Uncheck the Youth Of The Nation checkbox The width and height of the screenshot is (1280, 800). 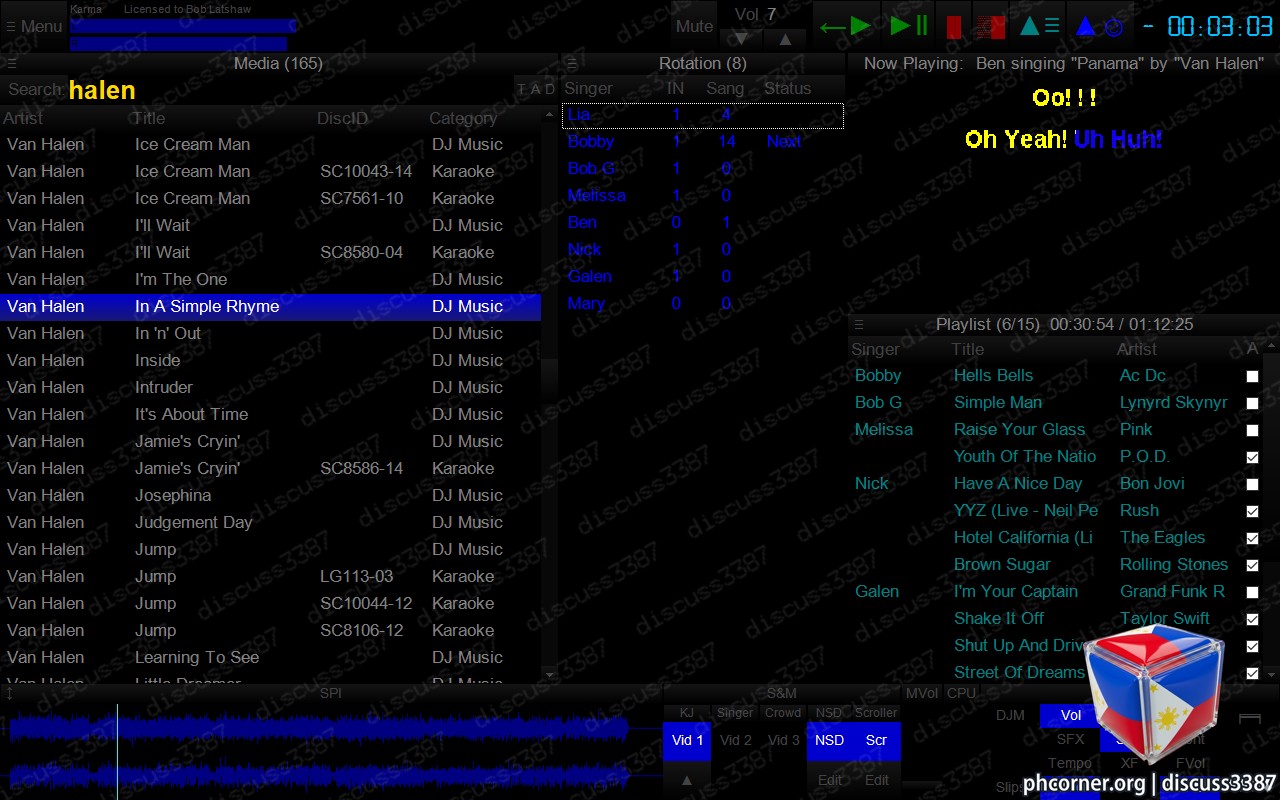[1252, 457]
